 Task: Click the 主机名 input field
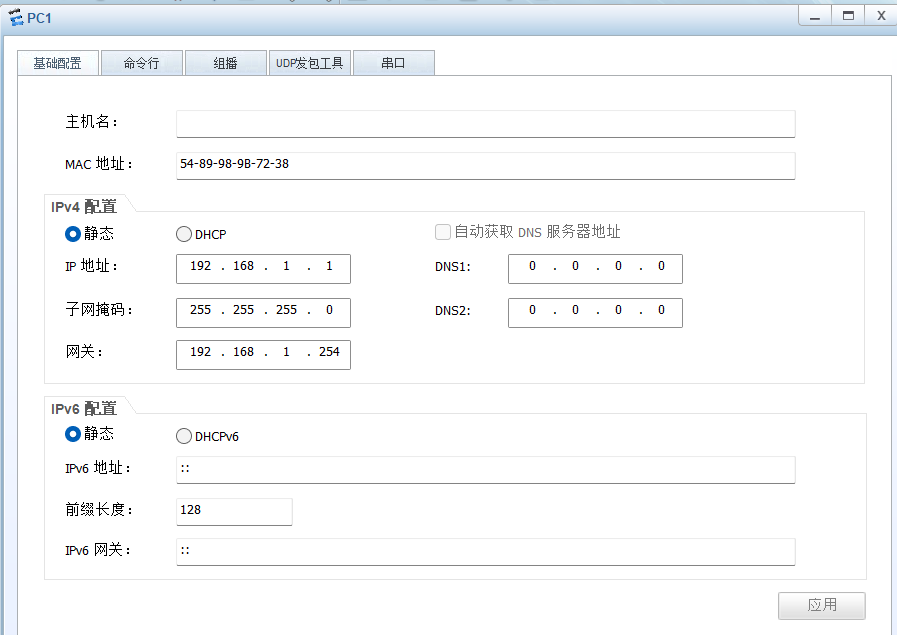[486, 124]
